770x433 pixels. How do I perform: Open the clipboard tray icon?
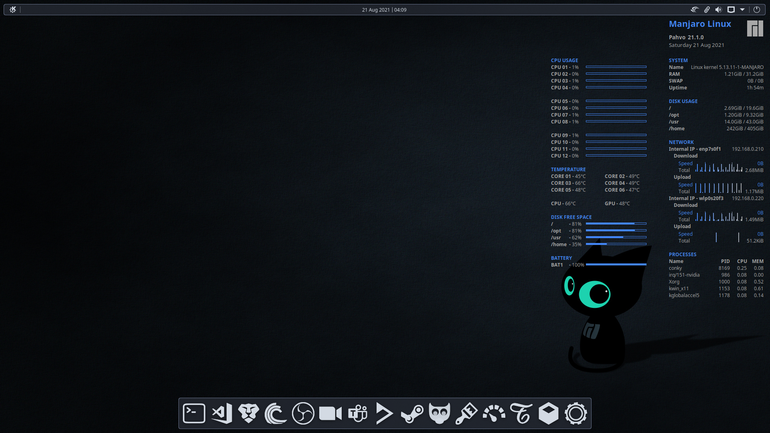tap(707, 9)
